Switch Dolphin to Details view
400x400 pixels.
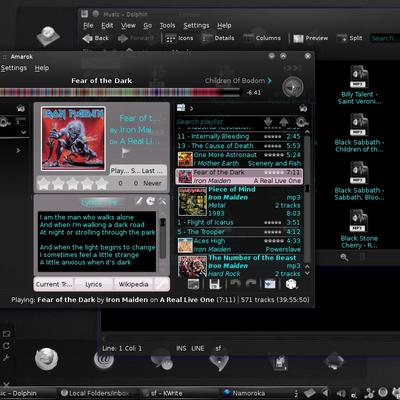click(x=218, y=38)
